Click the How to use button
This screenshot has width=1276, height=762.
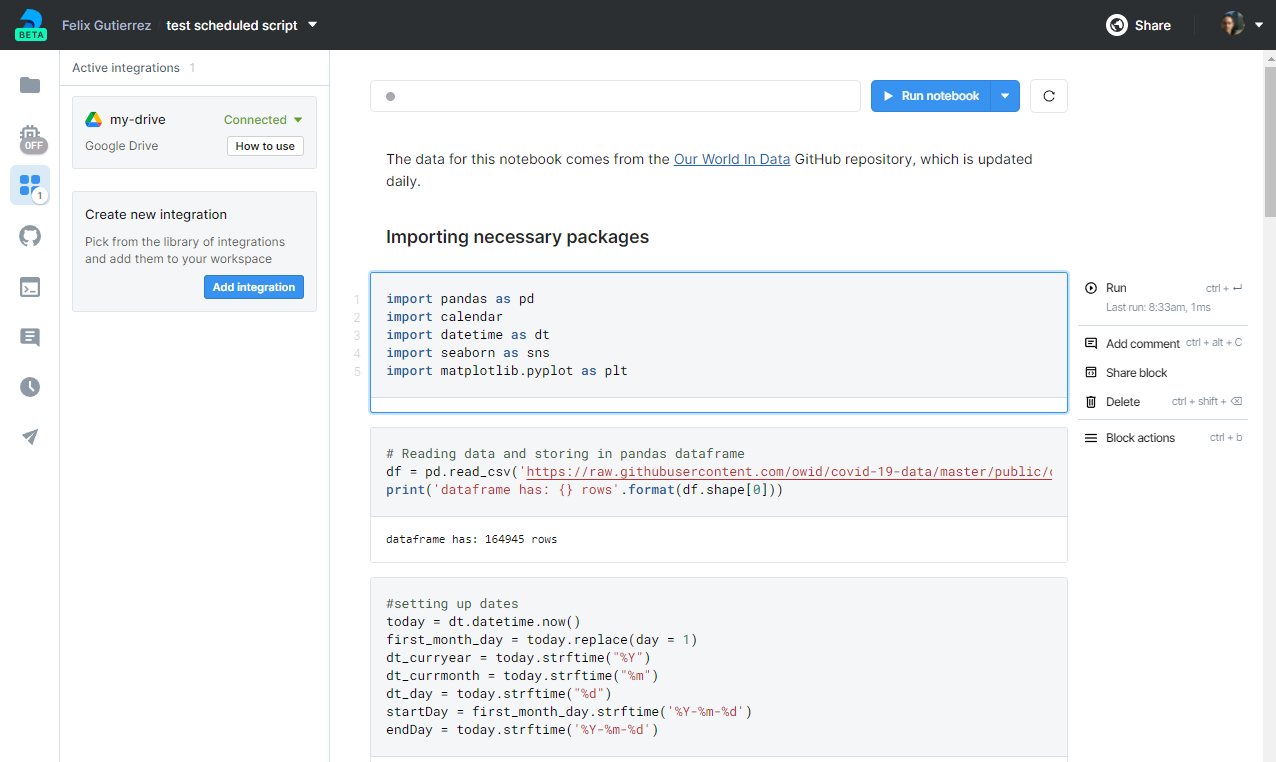tap(265, 146)
